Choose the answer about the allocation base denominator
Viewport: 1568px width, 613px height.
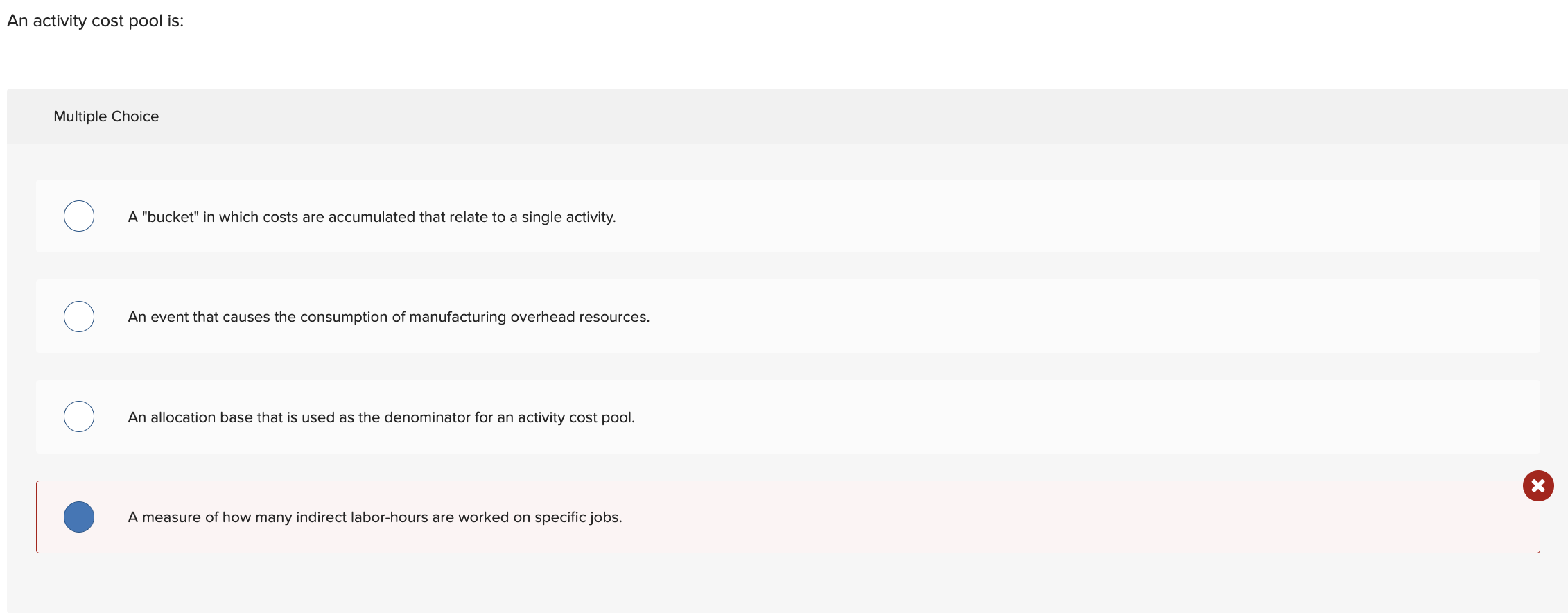(x=381, y=417)
